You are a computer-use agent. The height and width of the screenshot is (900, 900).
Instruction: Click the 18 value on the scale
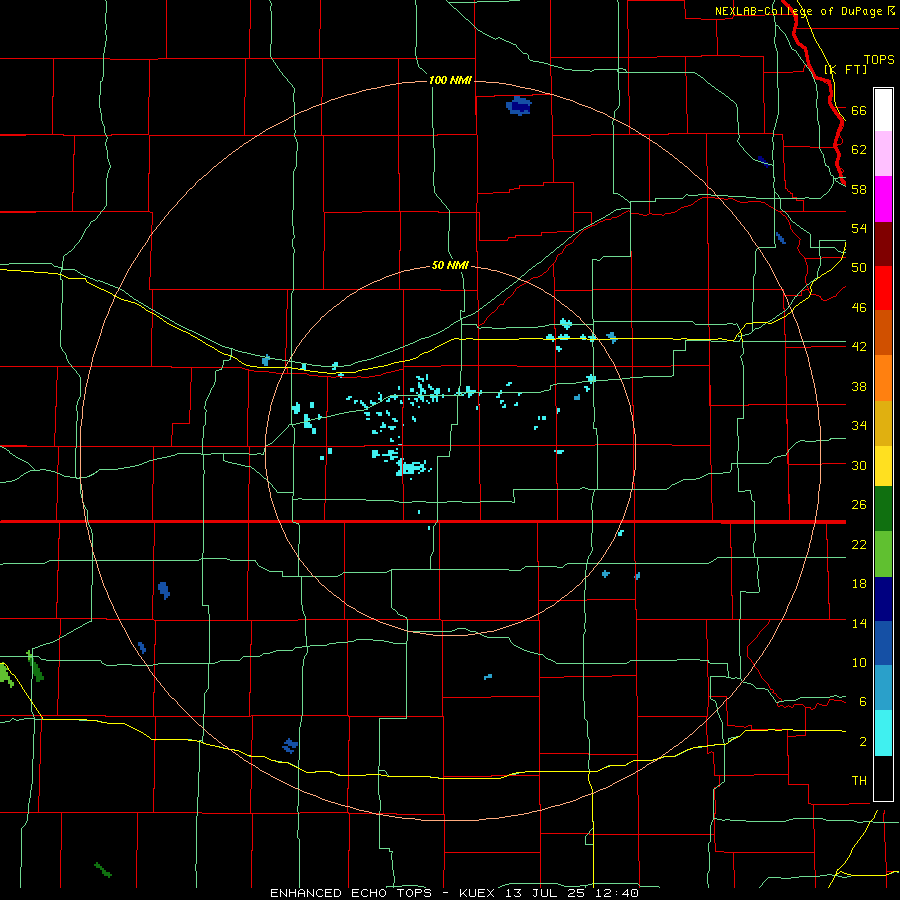[x=859, y=584]
